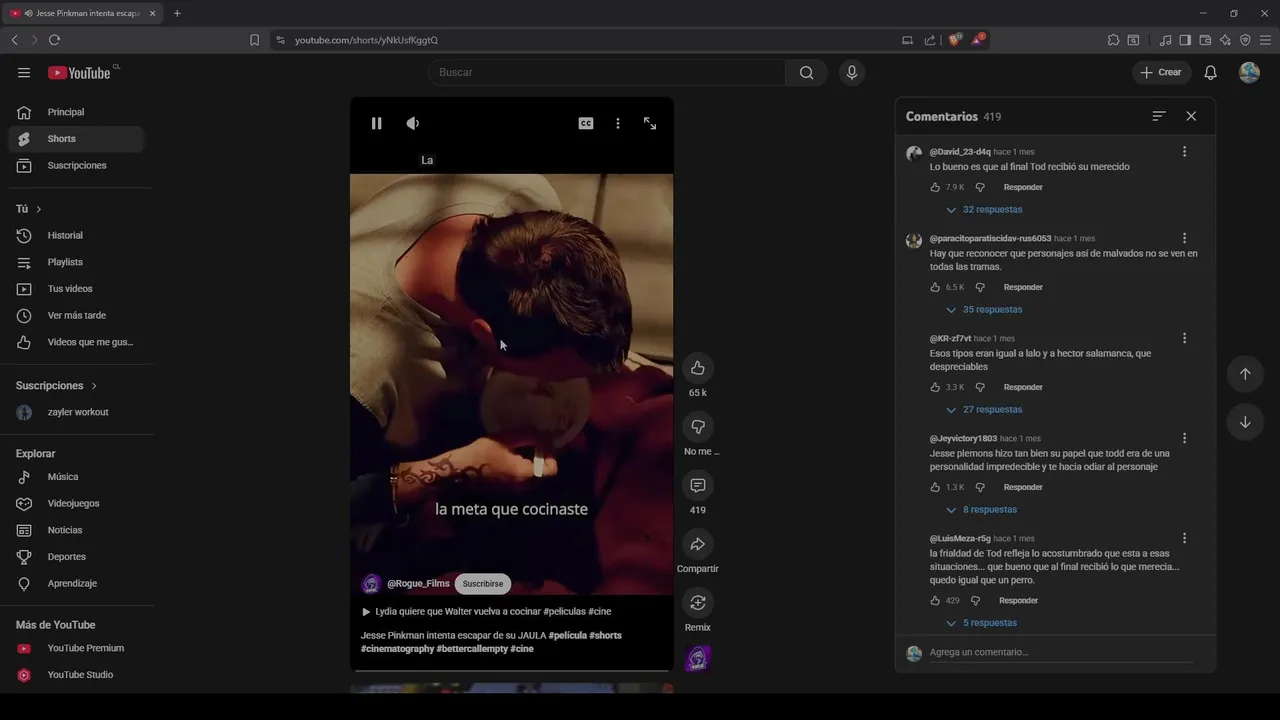Click the Crear button
1280x720 pixels.
point(1160,72)
